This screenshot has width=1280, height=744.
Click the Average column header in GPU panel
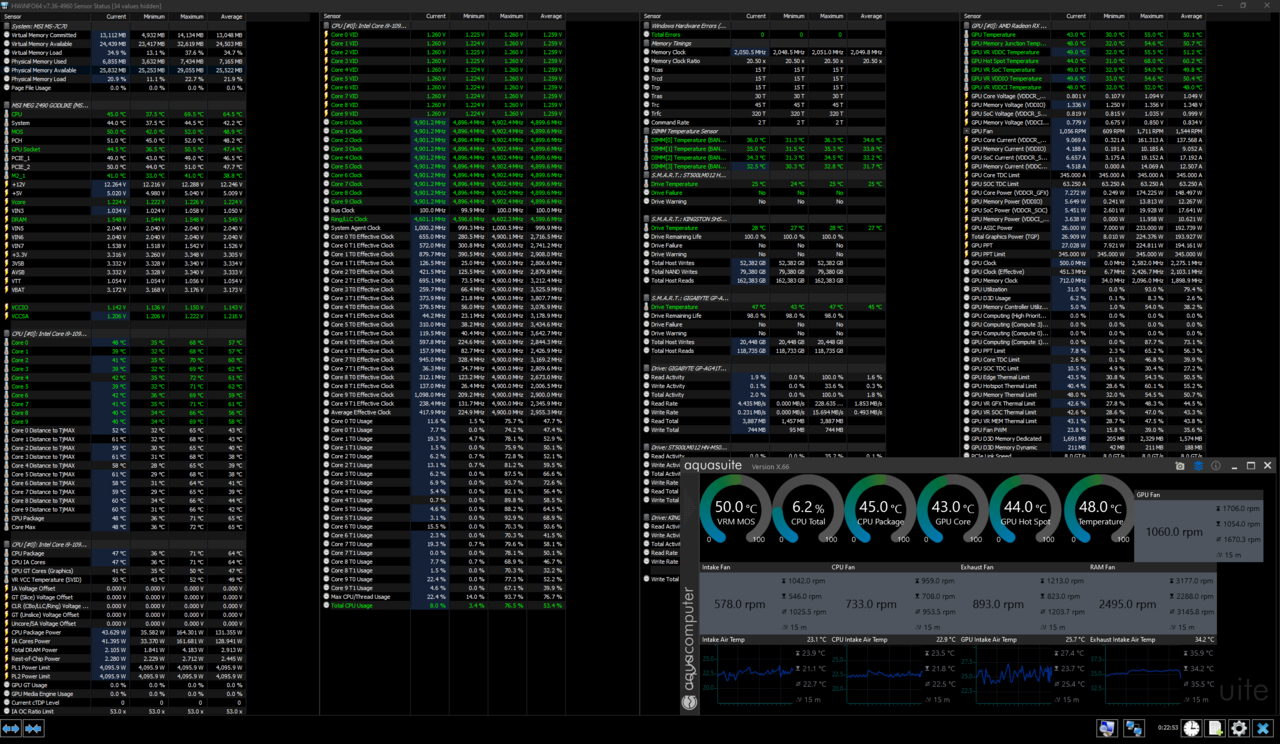1190,16
